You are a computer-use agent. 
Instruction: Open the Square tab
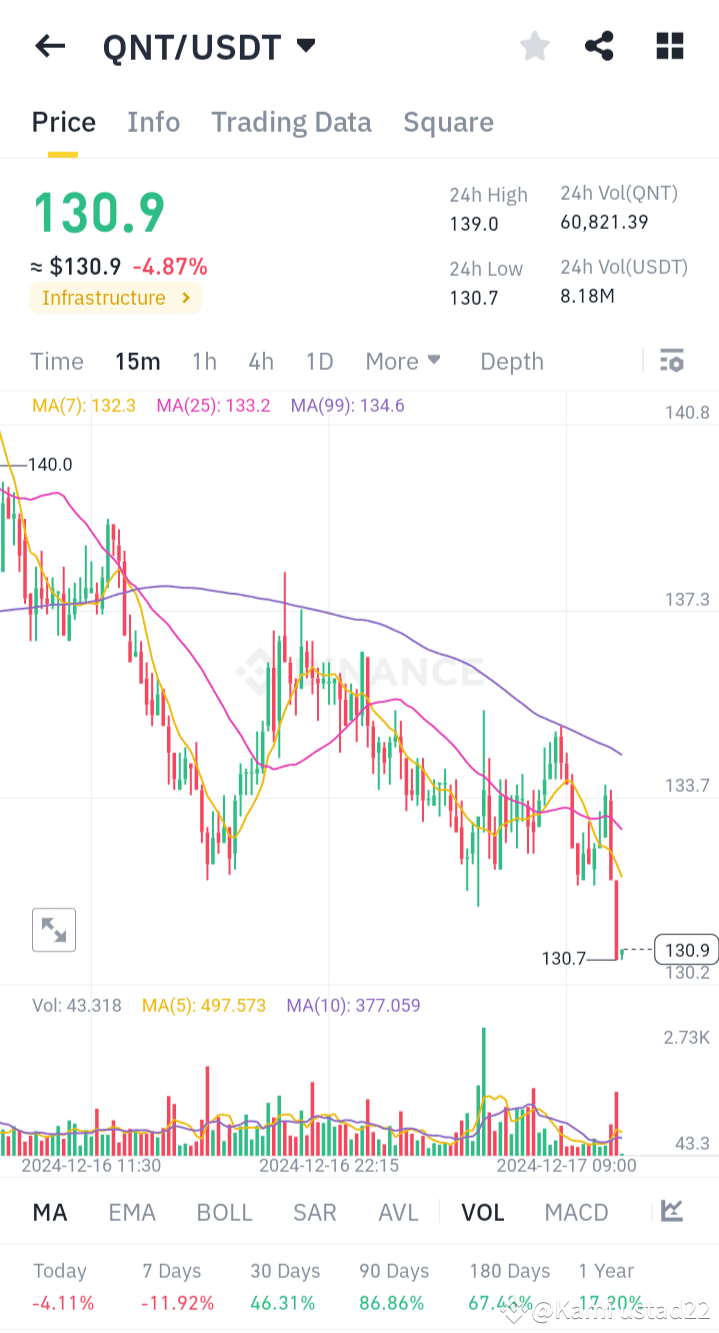448,121
